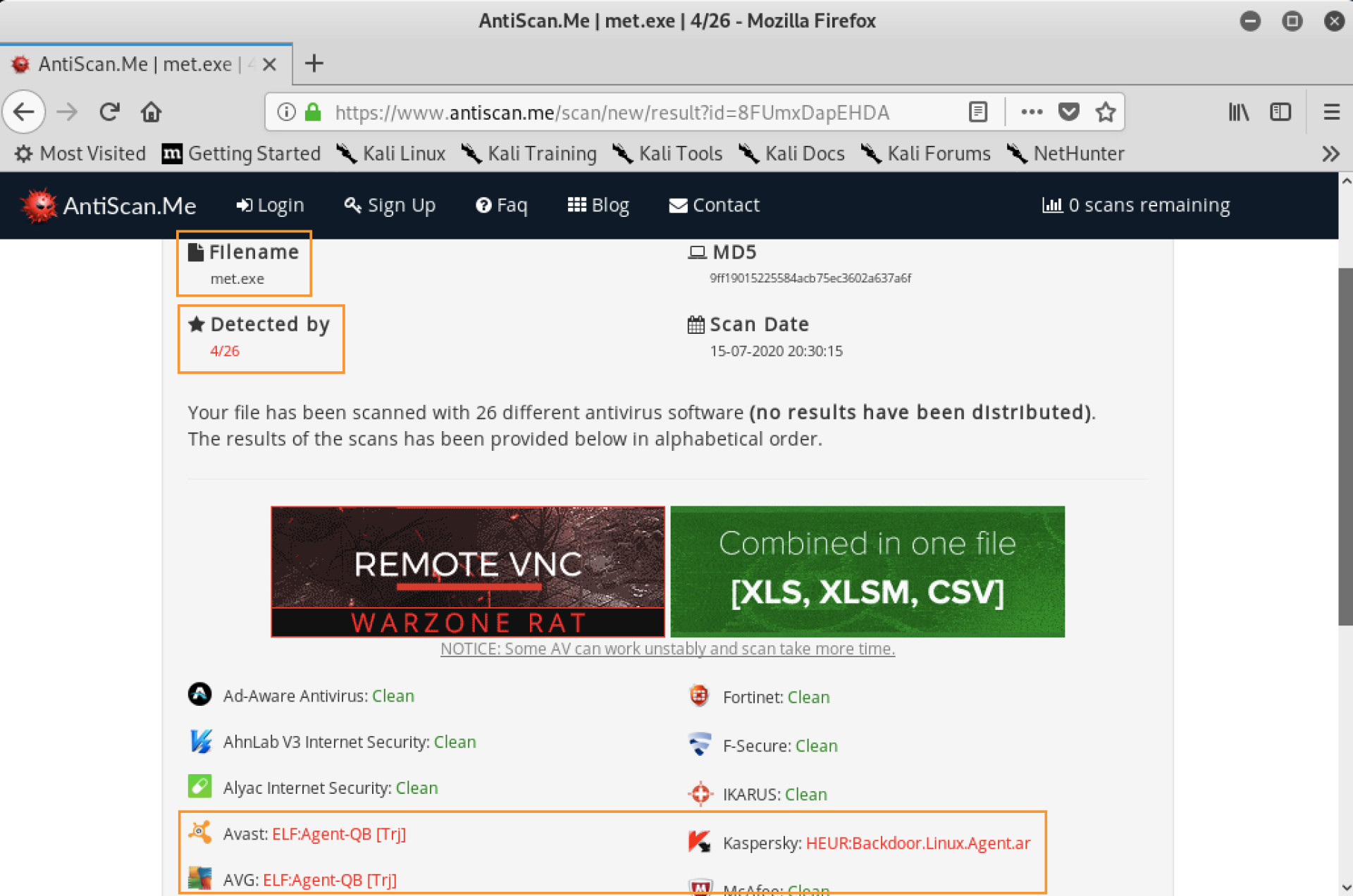Open the Blog page
Screen dimensions: 1353x896
pos(598,205)
